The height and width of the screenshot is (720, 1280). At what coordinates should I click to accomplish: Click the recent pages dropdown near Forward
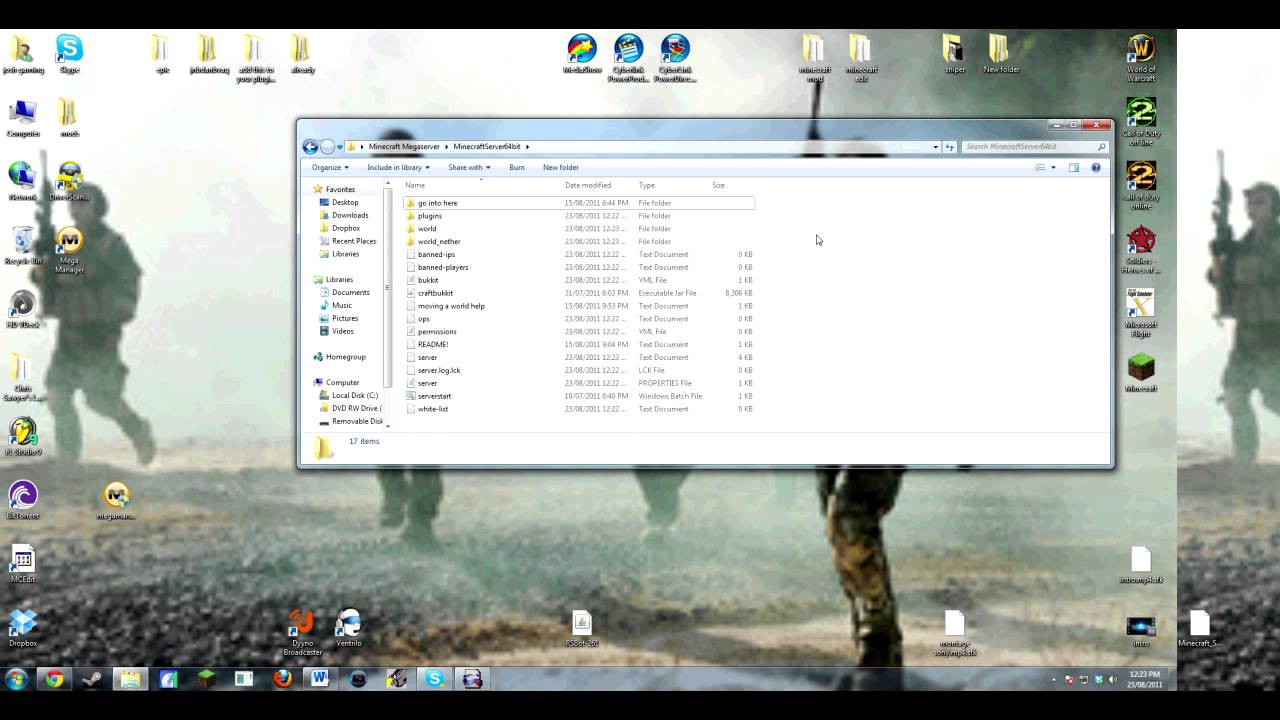coord(340,147)
